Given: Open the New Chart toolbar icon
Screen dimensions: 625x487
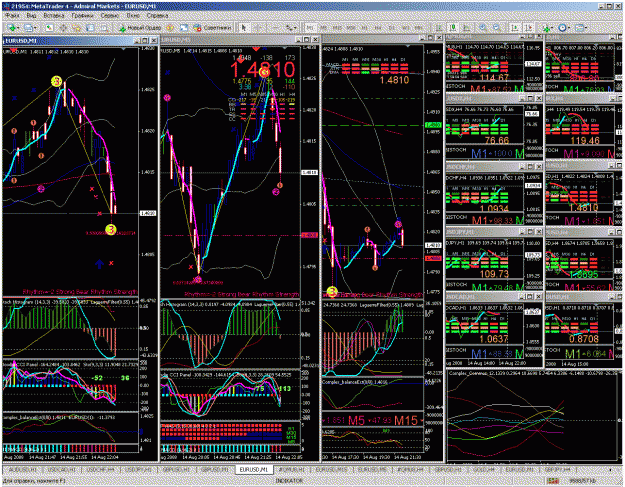Looking at the screenshot, I should 11,28.
